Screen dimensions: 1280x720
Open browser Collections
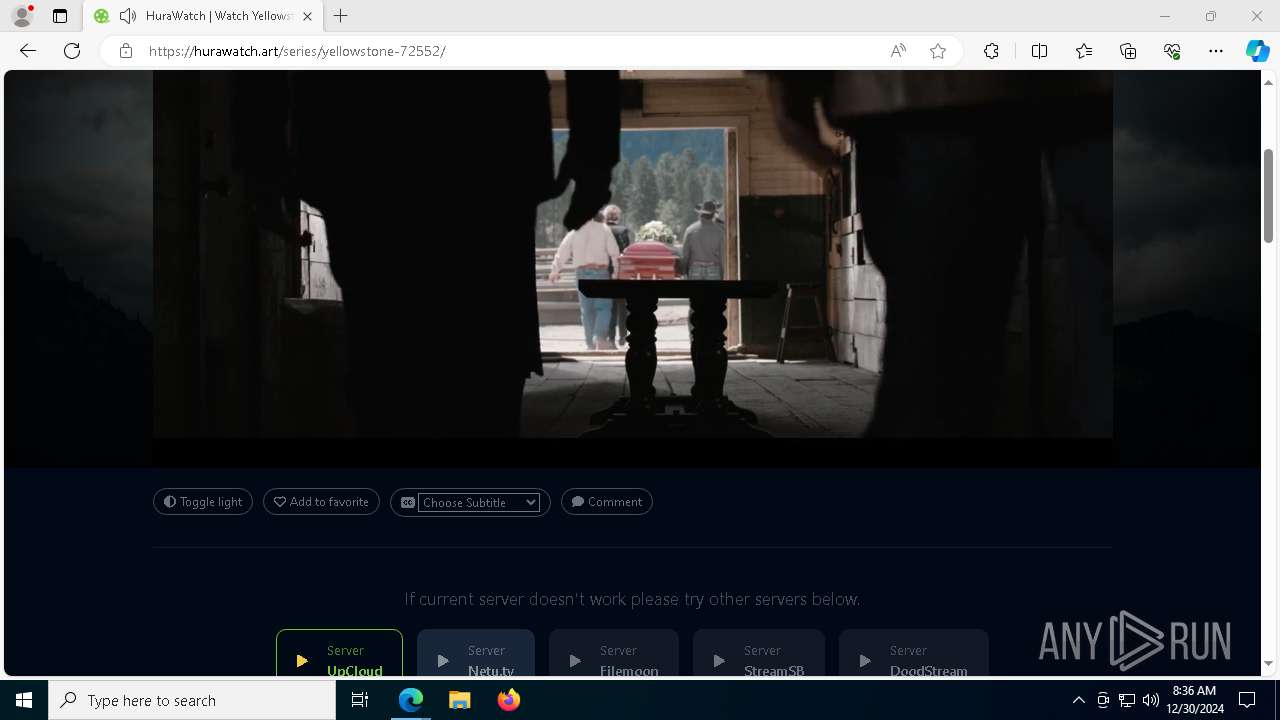(x=1128, y=51)
